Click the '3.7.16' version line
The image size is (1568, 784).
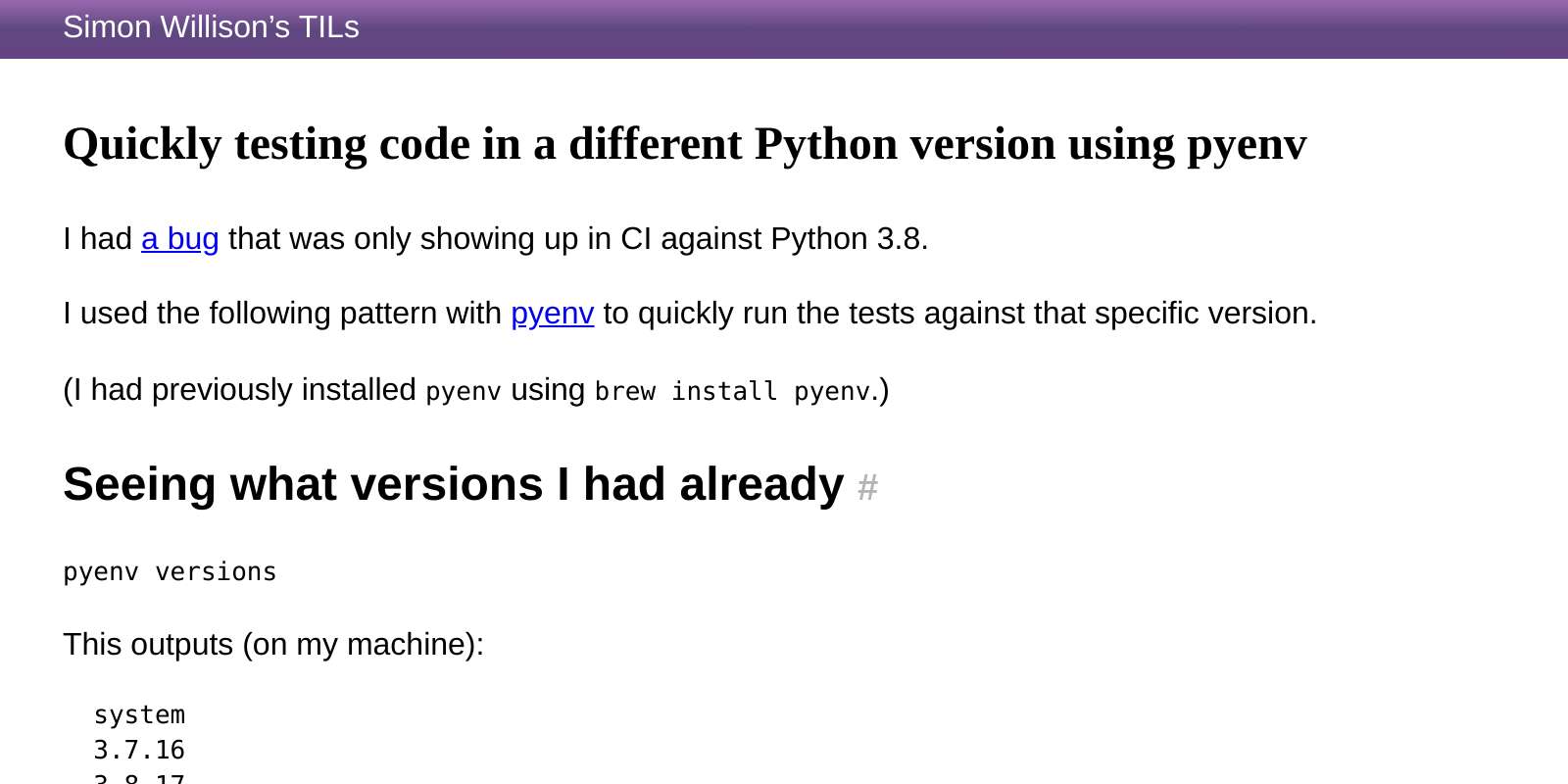click(139, 751)
